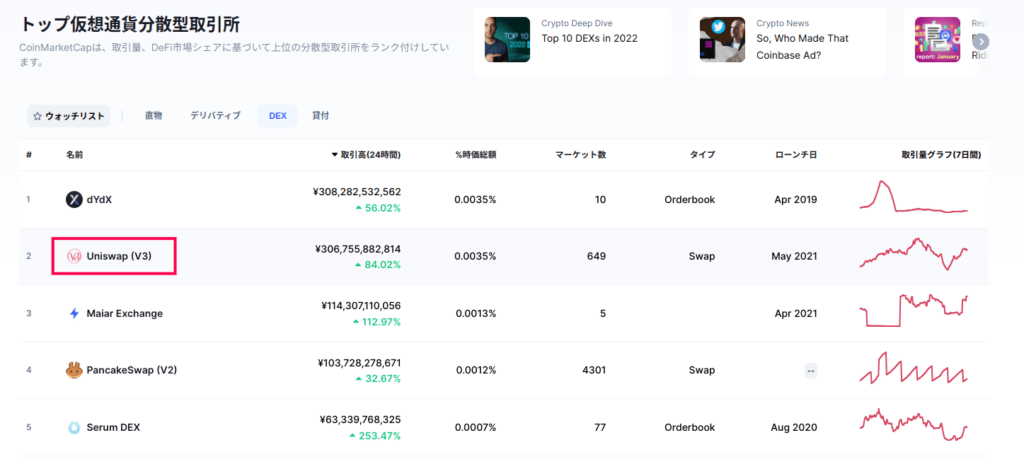Click the 取引量グラフ(7日間) column header

[x=941, y=155]
